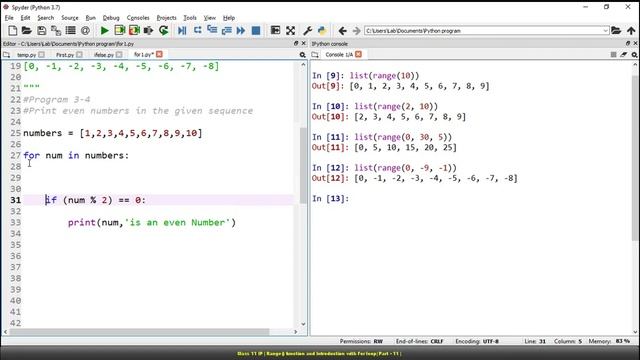640x360 pixels.
Task: Select the Console 1/A tab
Action: (339, 55)
